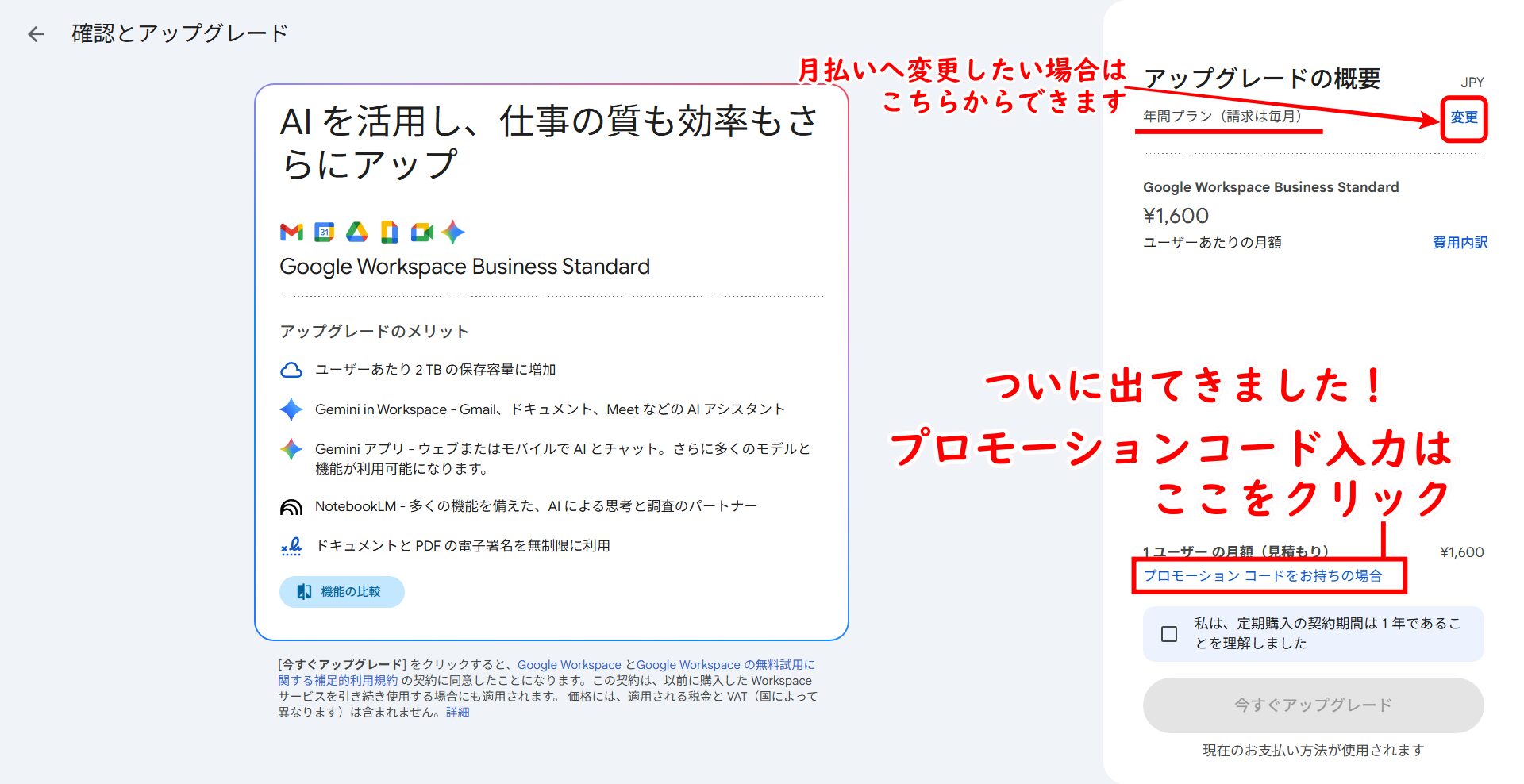
Task: Open the 費用内訳 cost breakdown link
Action: 1460,243
